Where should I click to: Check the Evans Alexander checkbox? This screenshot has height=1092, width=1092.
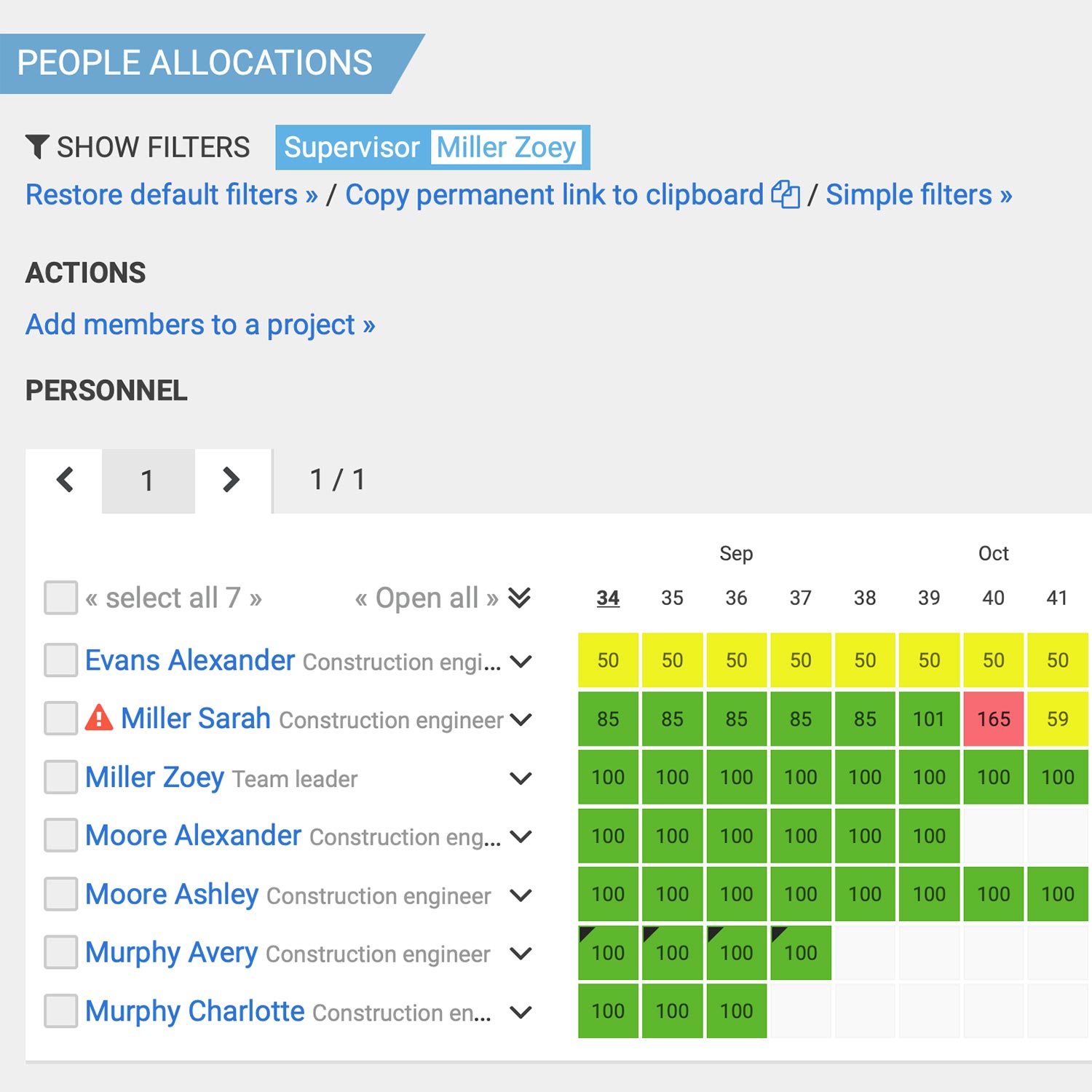60,660
